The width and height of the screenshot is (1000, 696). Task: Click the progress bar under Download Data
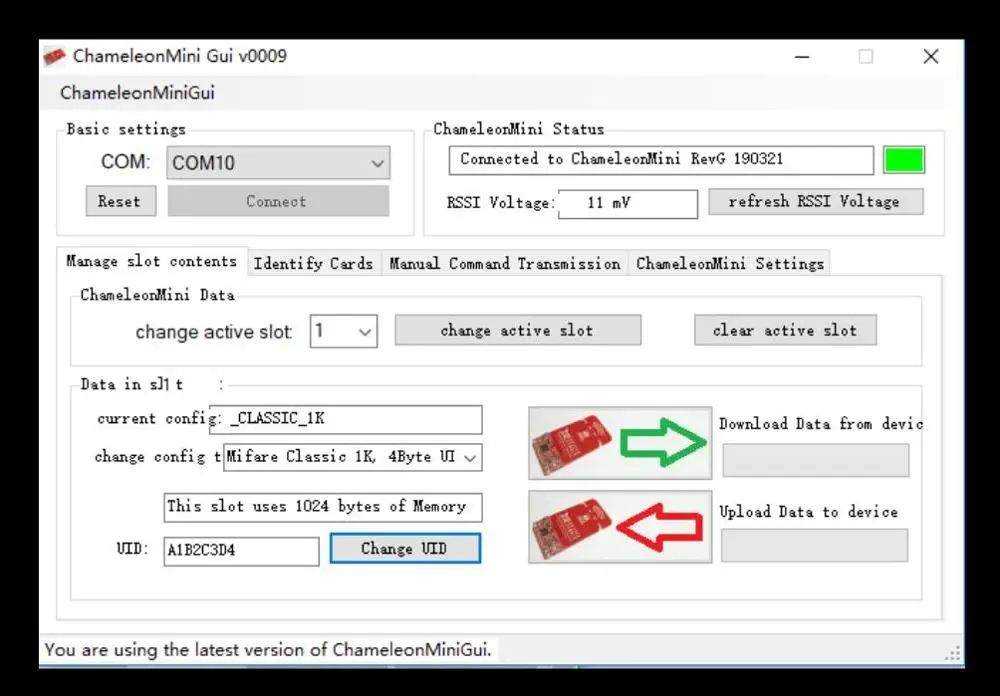pos(816,461)
